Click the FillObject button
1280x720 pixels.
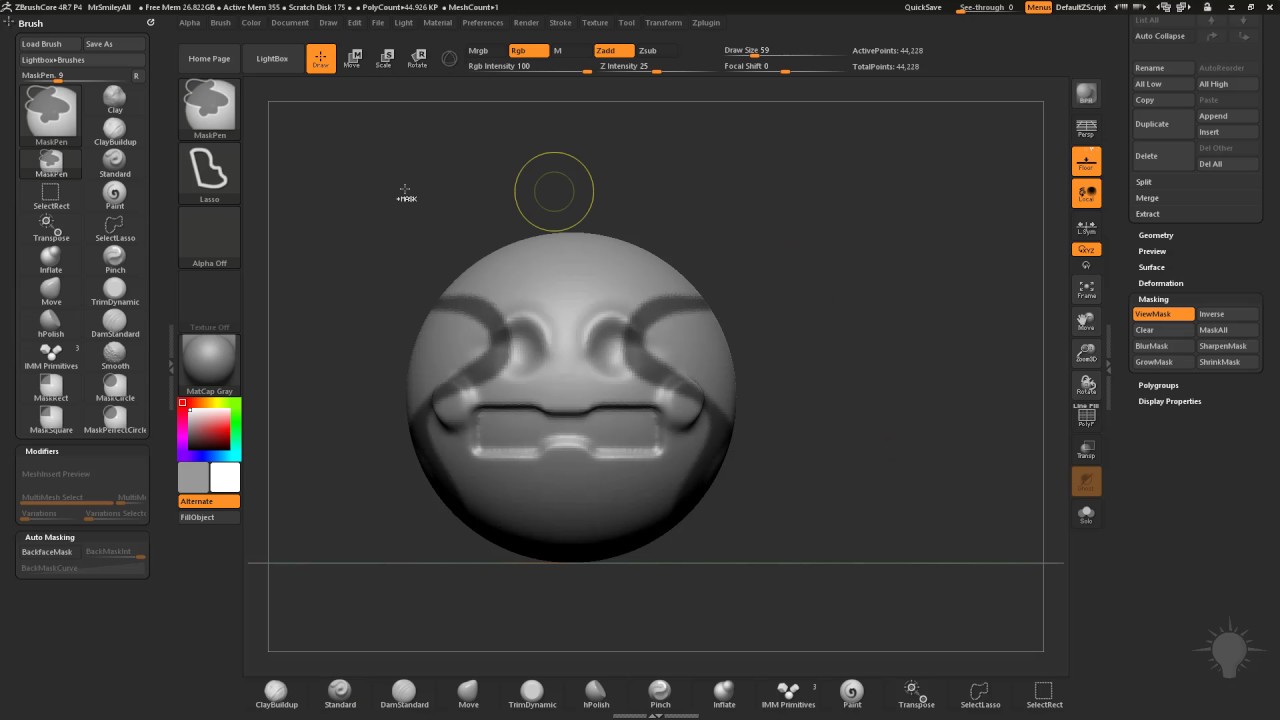[209, 517]
